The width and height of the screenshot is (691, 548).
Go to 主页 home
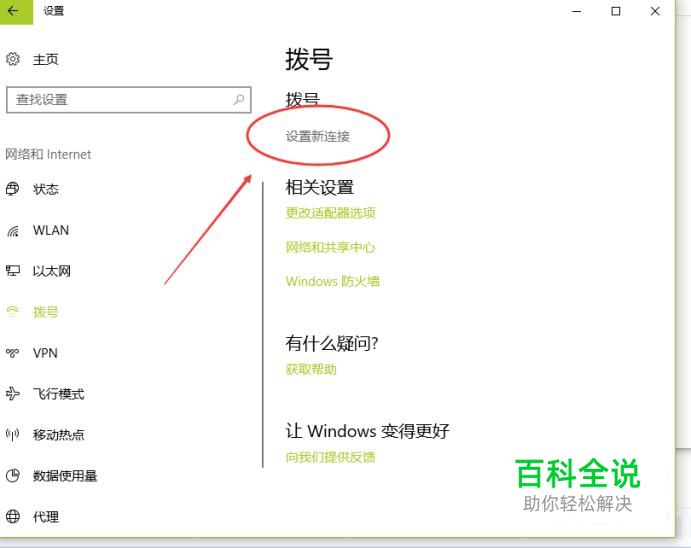tap(45, 59)
